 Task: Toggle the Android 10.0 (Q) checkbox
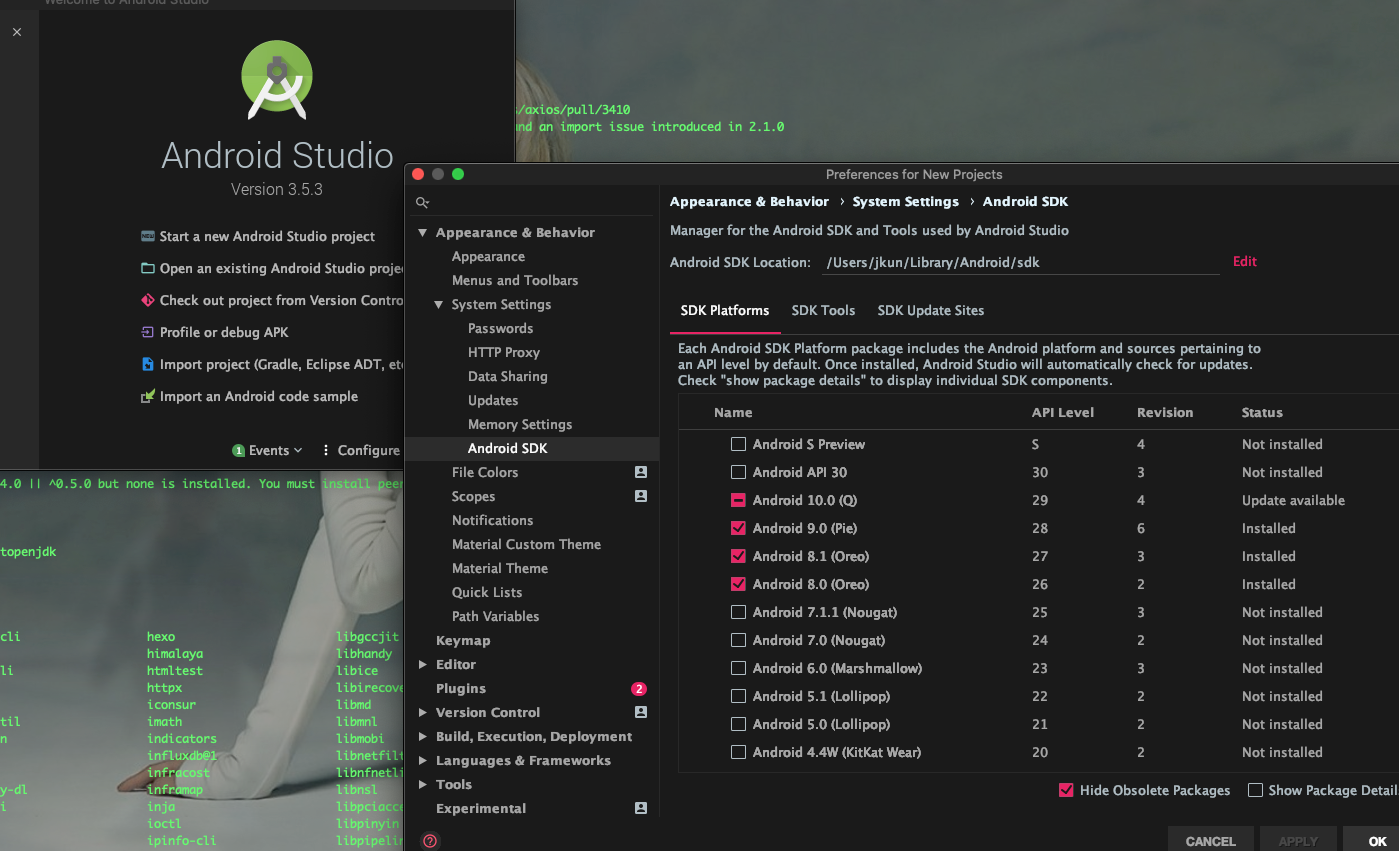[738, 500]
